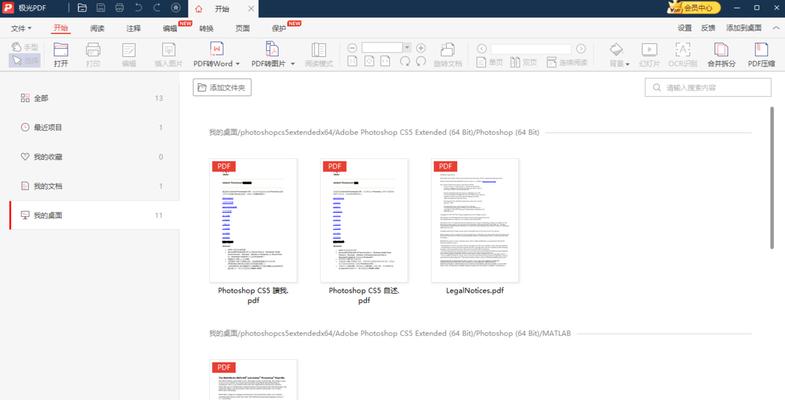Image resolution: width=785 pixels, height=400 pixels.
Task: Switch to 双页 double page view
Action: click(x=523, y=62)
